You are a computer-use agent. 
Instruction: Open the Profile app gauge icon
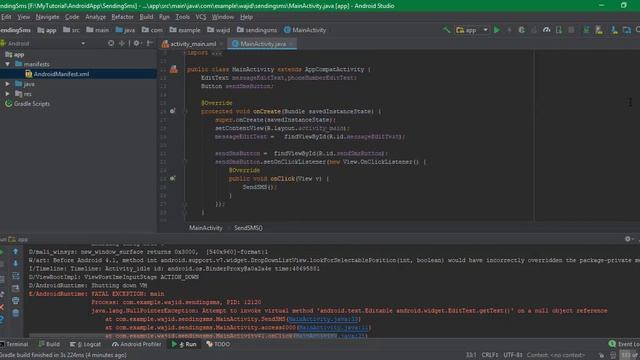pos(546,30)
